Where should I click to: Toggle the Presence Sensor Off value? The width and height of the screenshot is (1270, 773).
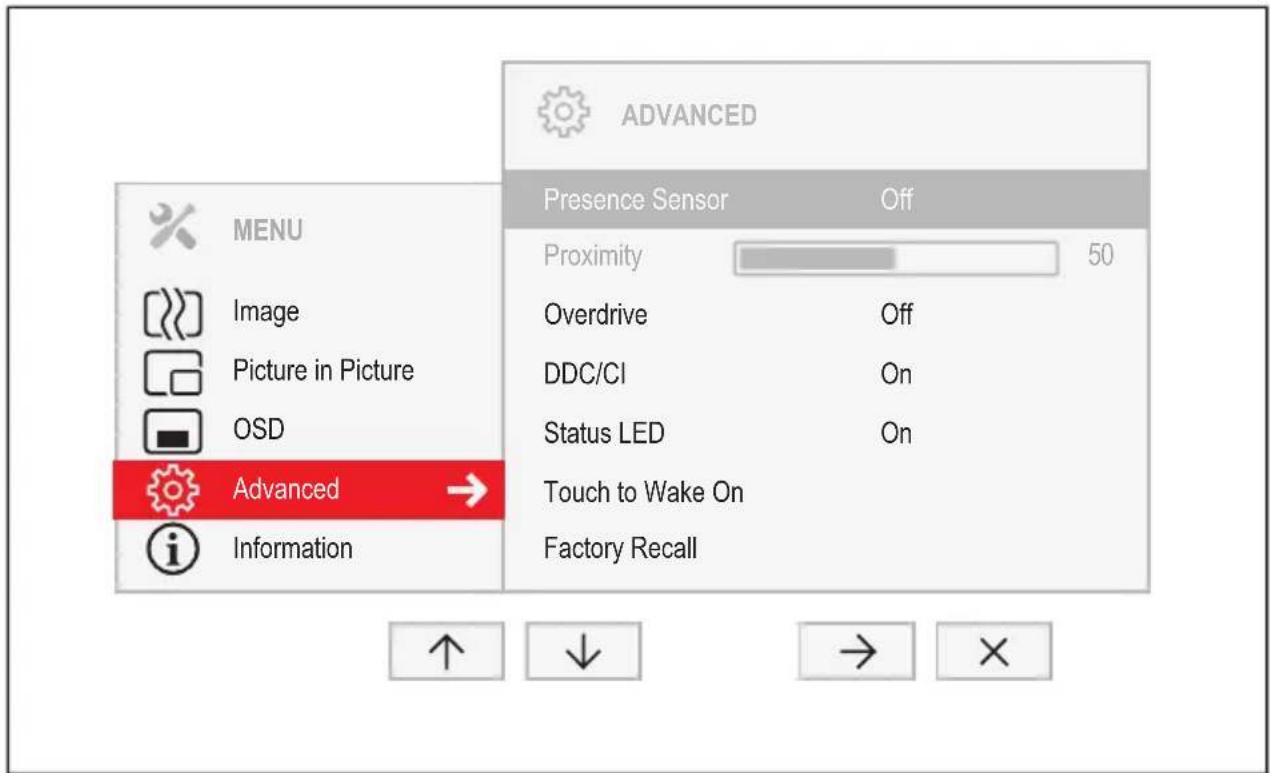tap(896, 199)
